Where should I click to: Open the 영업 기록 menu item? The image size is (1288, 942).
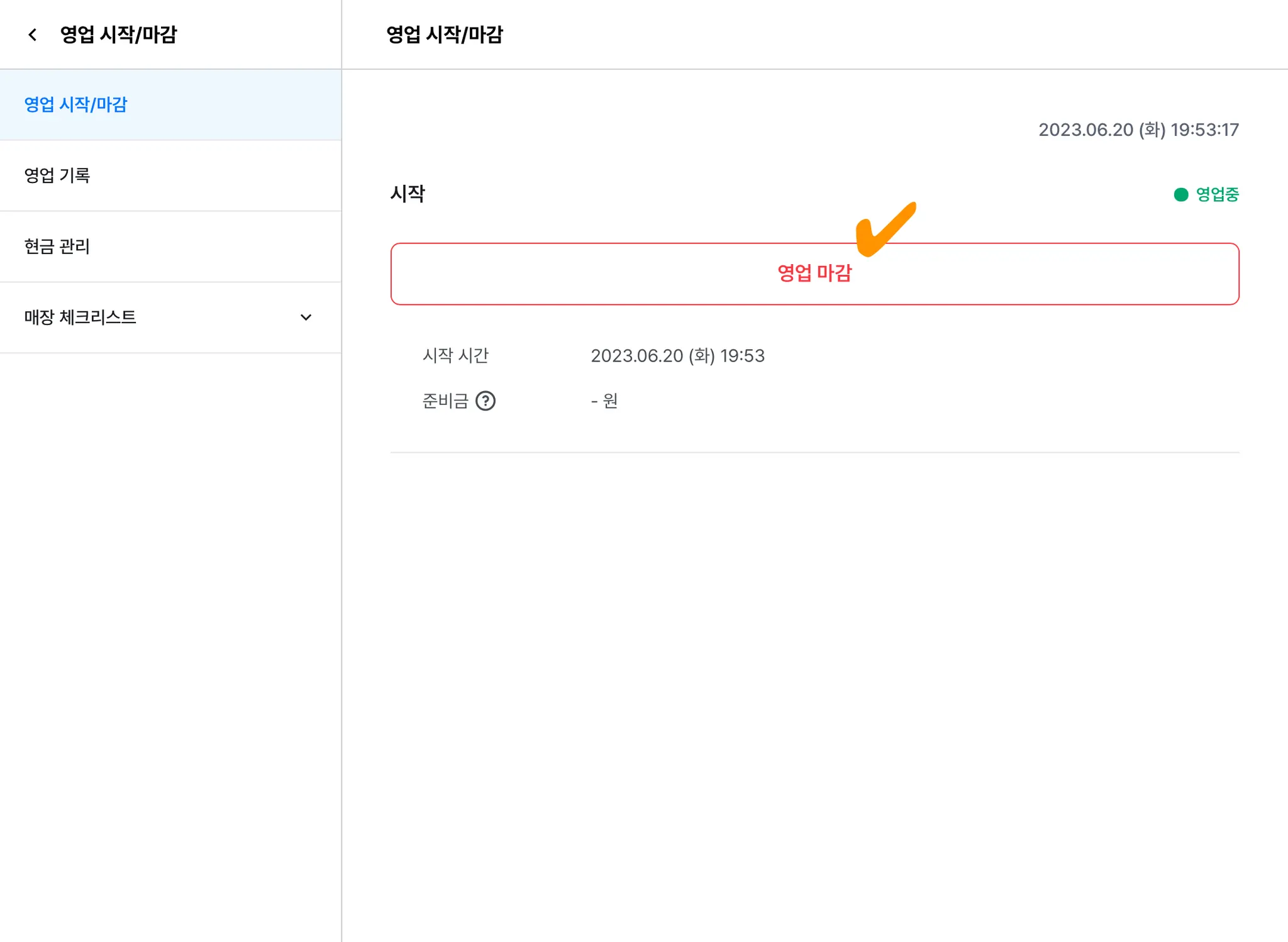pos(57,175)
